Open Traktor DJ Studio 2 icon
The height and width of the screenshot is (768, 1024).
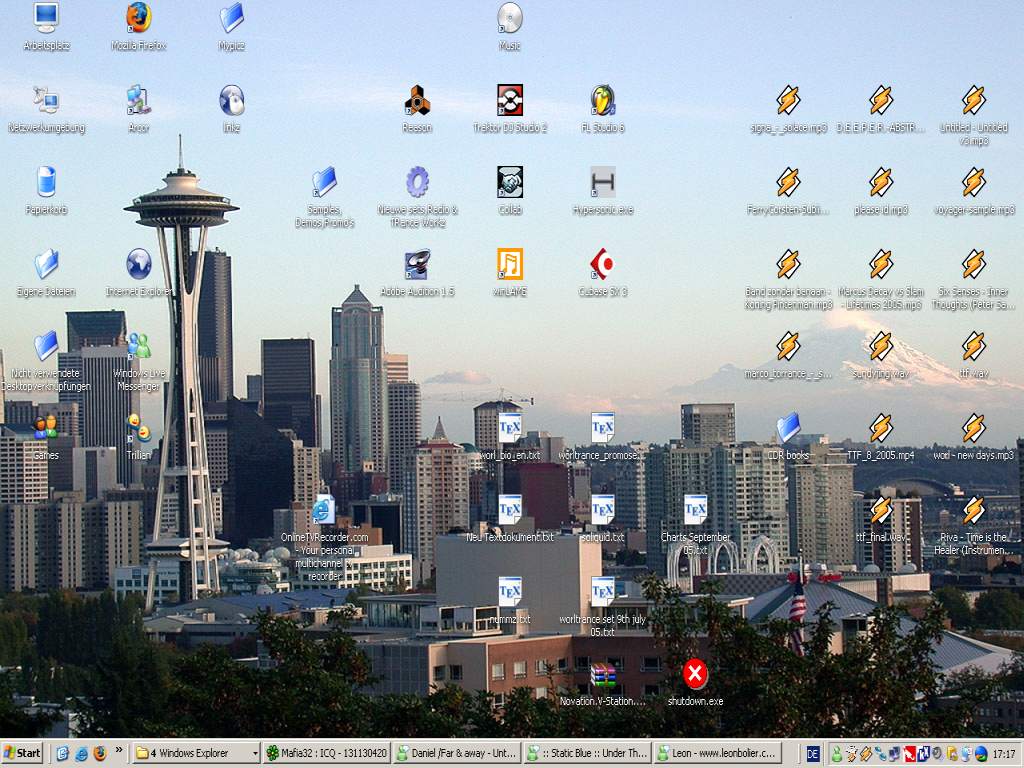coord(510,100)
